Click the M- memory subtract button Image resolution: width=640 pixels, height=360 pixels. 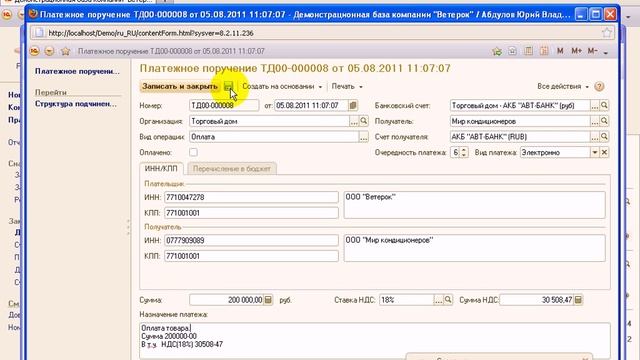tap(592, 51)
